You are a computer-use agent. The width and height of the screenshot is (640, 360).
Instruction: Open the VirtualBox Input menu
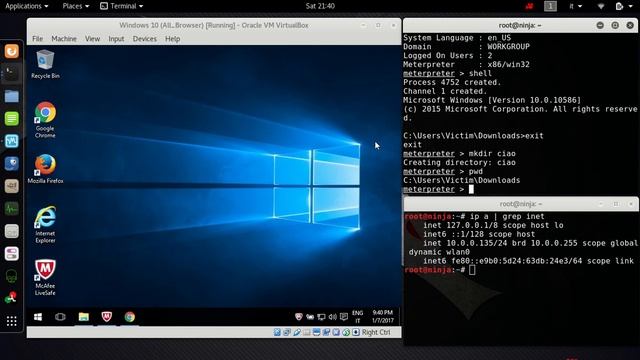pyautogui.click(x=116, y=39)
